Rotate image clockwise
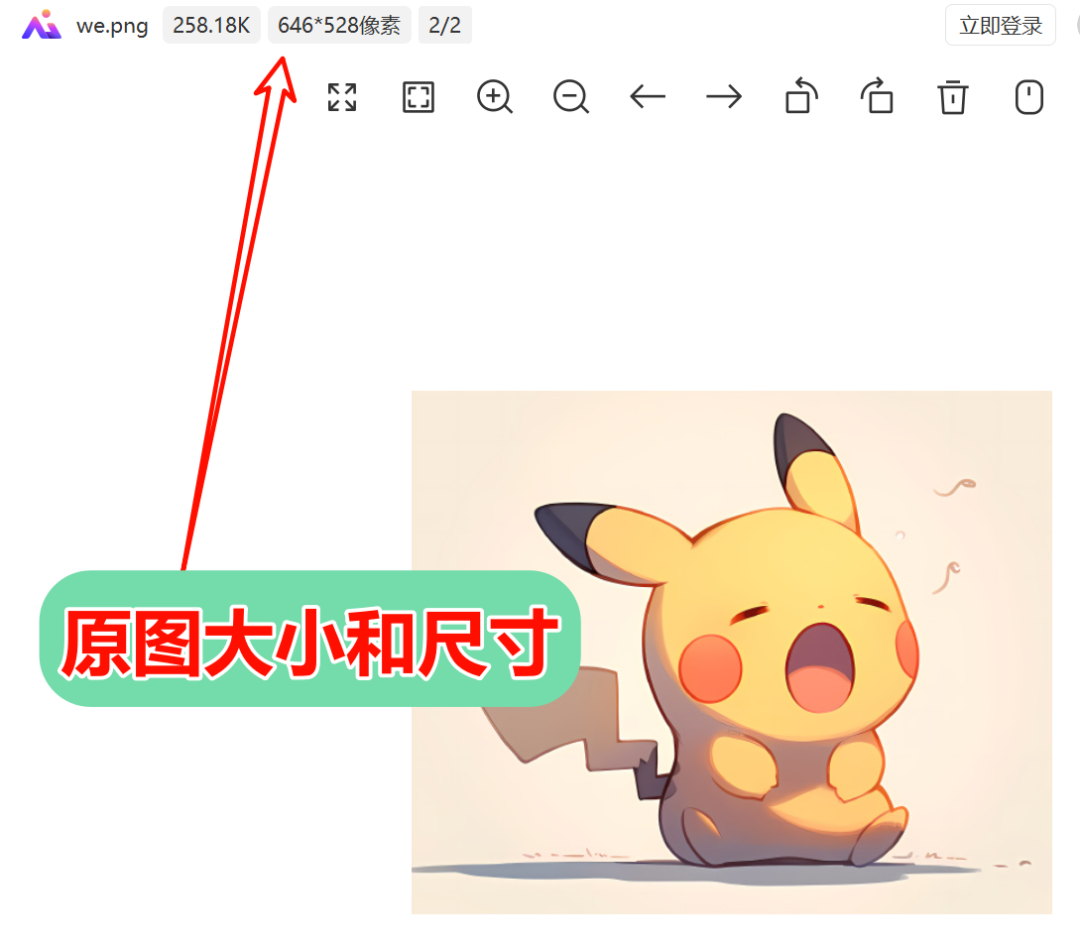1080x947 pixels. pos(877,96)
